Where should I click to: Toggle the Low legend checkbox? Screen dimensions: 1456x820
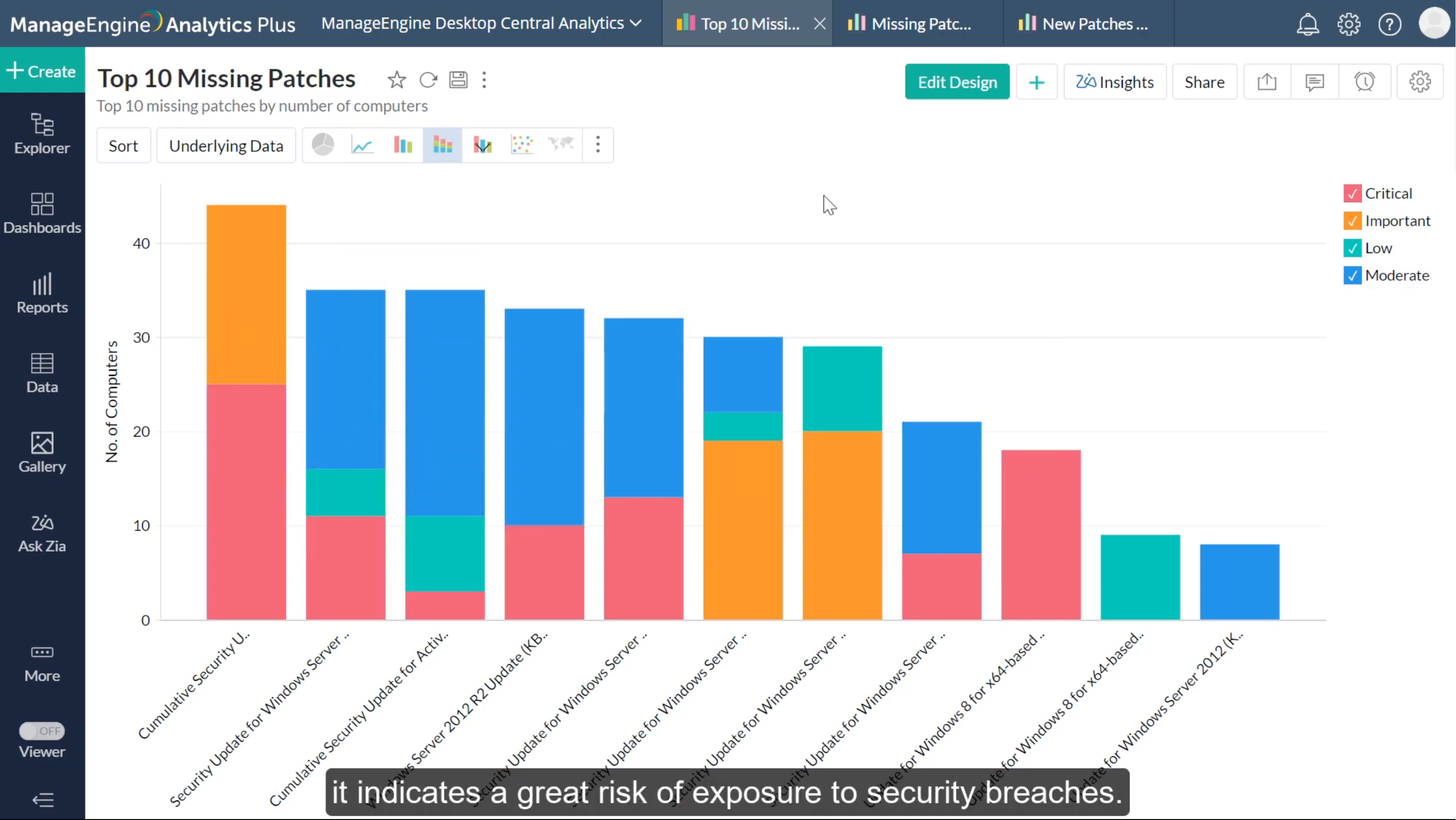point(1352,248)
